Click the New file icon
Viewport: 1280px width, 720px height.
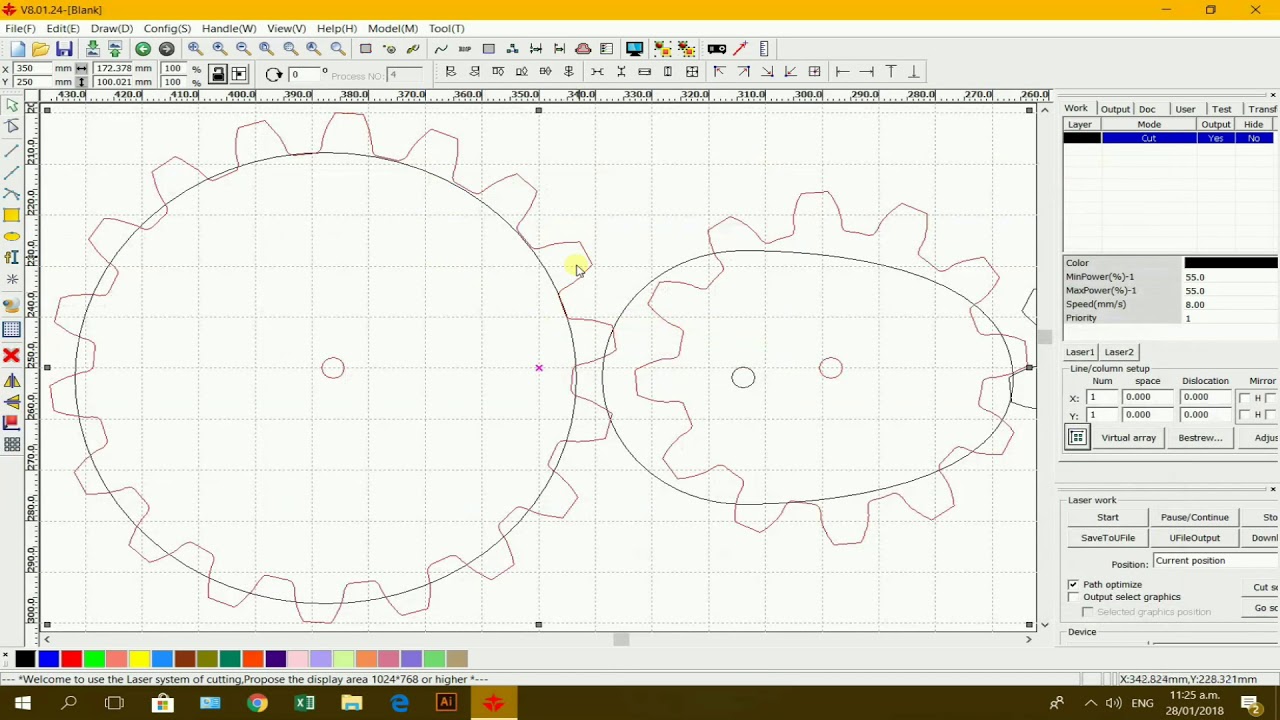pyautogui.click(x=18, y=49)
